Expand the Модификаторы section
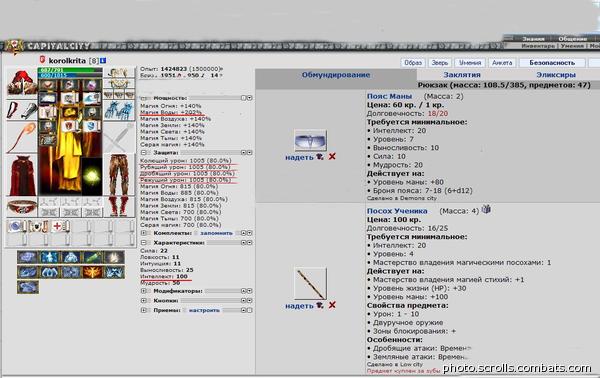The image size is (600, 378). (143, 291)
